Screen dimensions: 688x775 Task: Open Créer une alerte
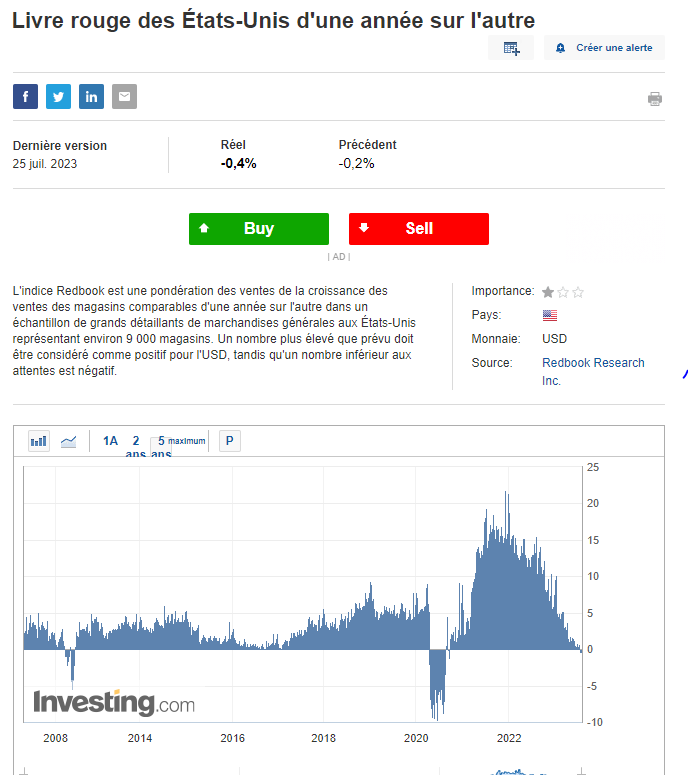(604, 48)
